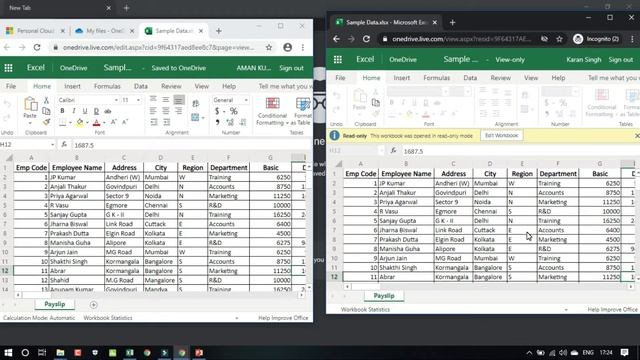Click Sign out in right Excel window
The height and width of the screenshot is (360, 640).
(621, 60)
